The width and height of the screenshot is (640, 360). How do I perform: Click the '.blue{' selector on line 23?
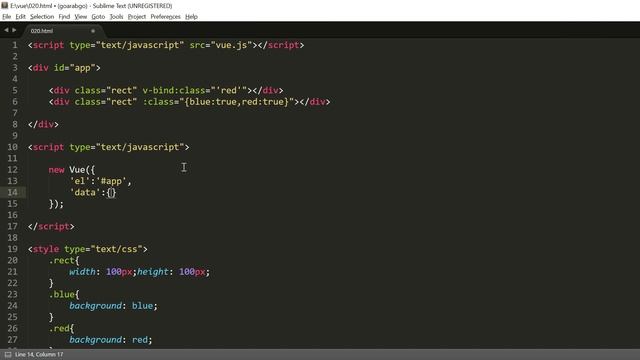[64, 294]
